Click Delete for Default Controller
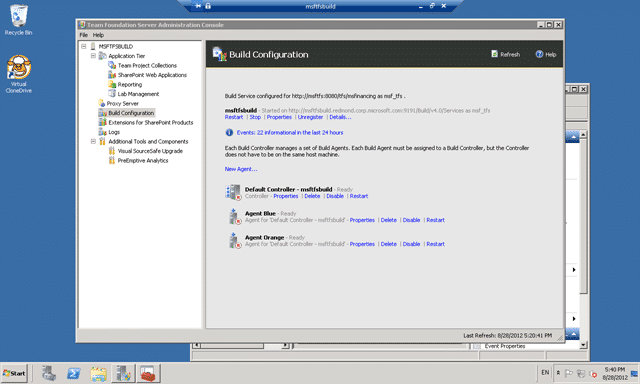 pyautogui.click(x=312, y=196)
